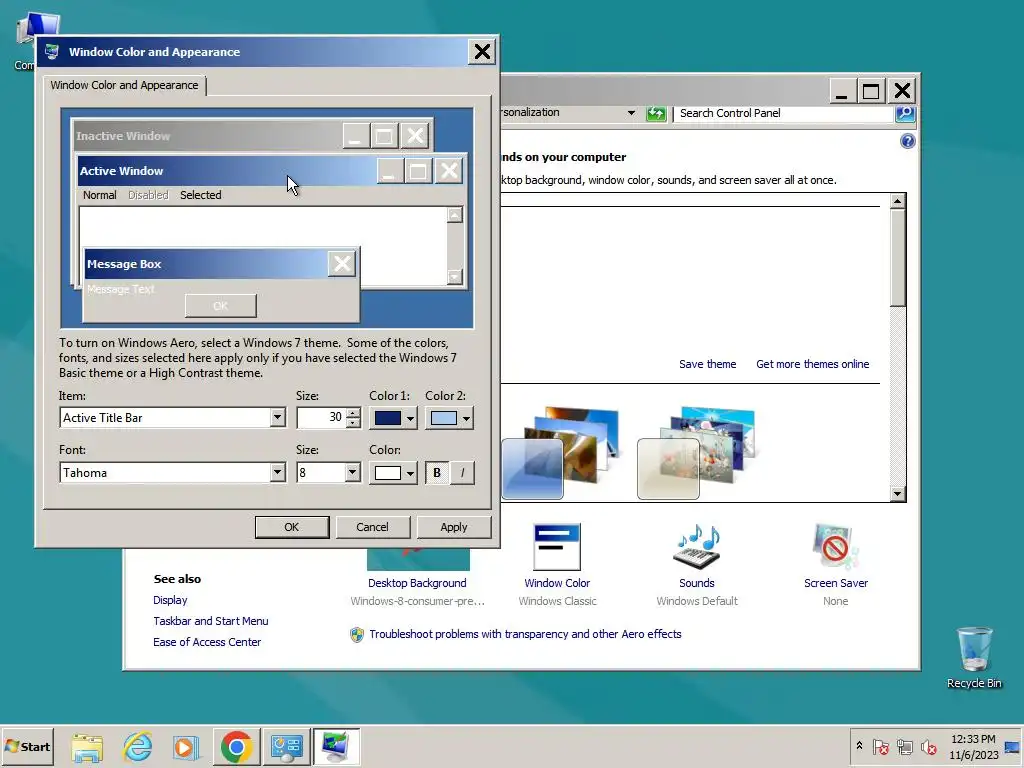Click the Apply button
Image resolution: width=1024 pixels, height=768 pixels.
pyautogui.click(x=454, y=527)
